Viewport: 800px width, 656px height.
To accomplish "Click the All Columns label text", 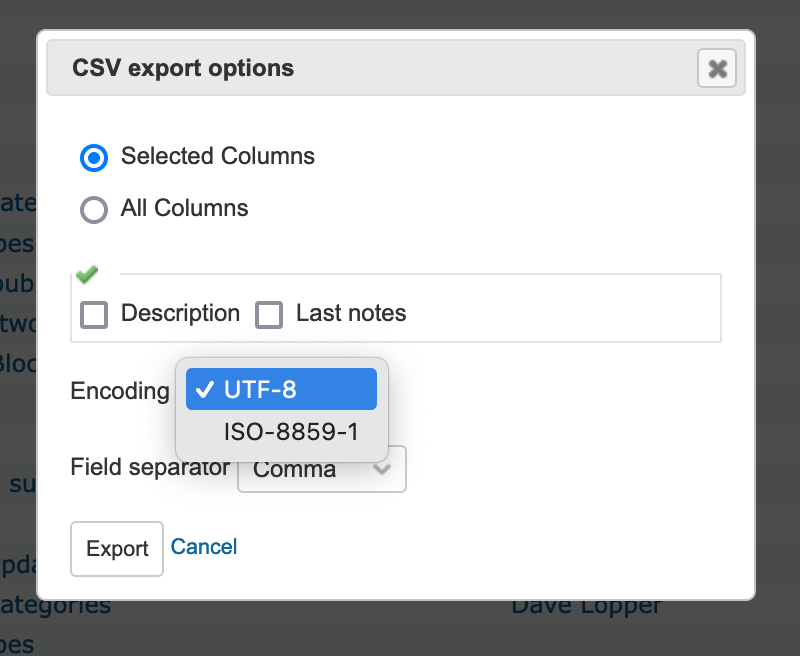I will pos(184,208).
